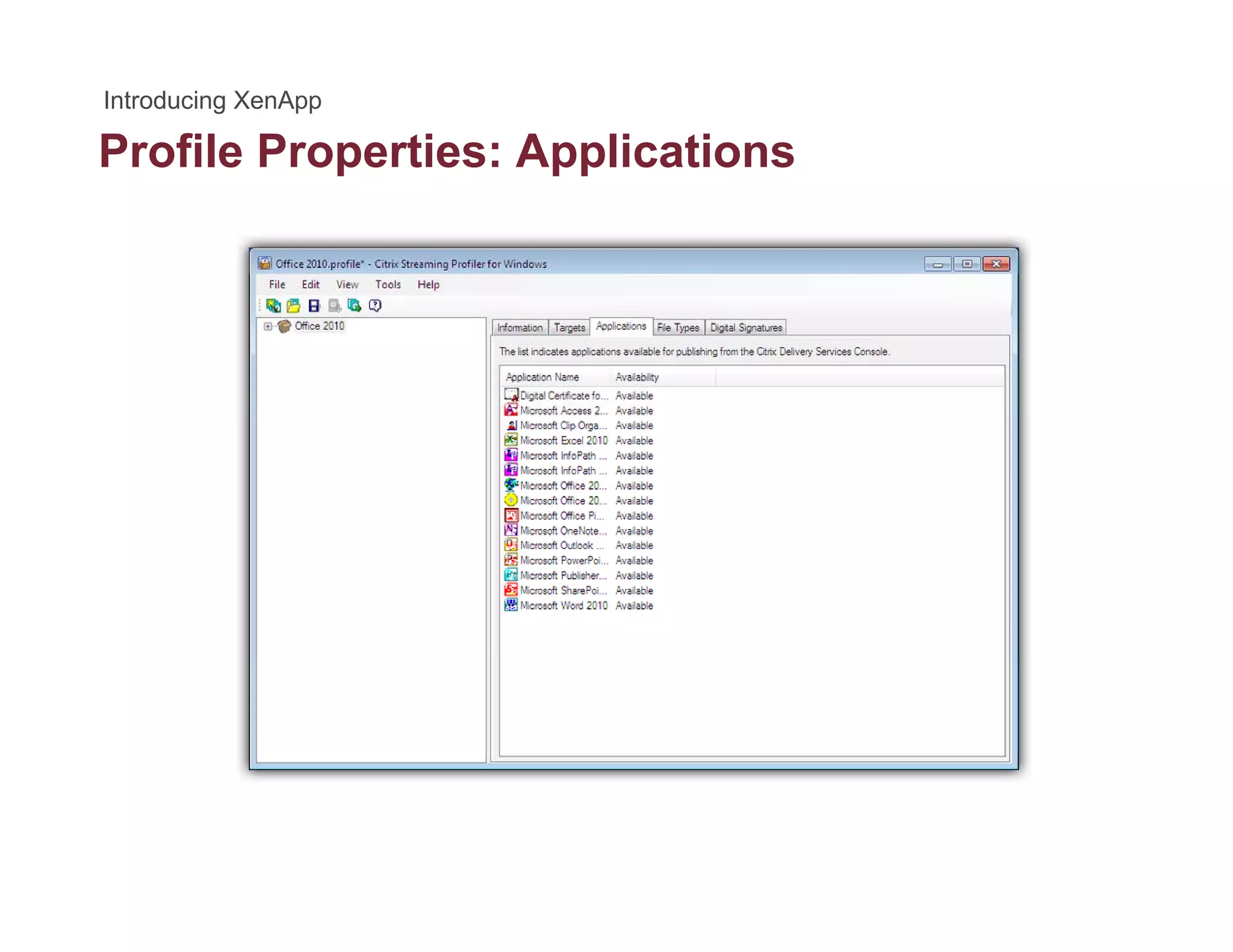Click the Open Profile folder icon
1233x952 pixels.
294,306
